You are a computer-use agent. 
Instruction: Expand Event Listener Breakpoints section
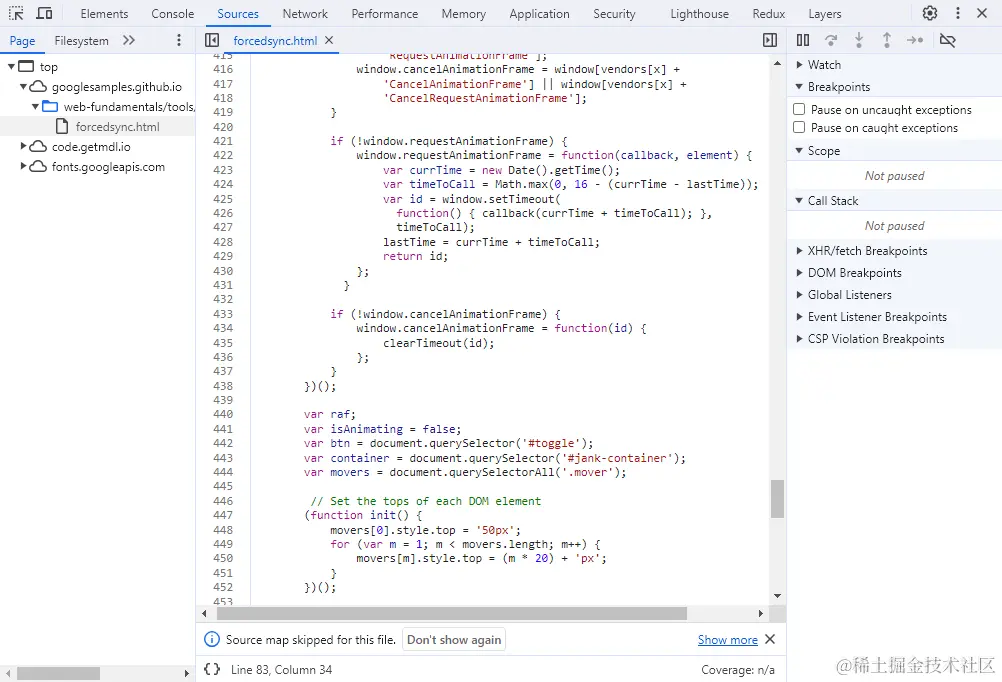(x=799, y=317)
